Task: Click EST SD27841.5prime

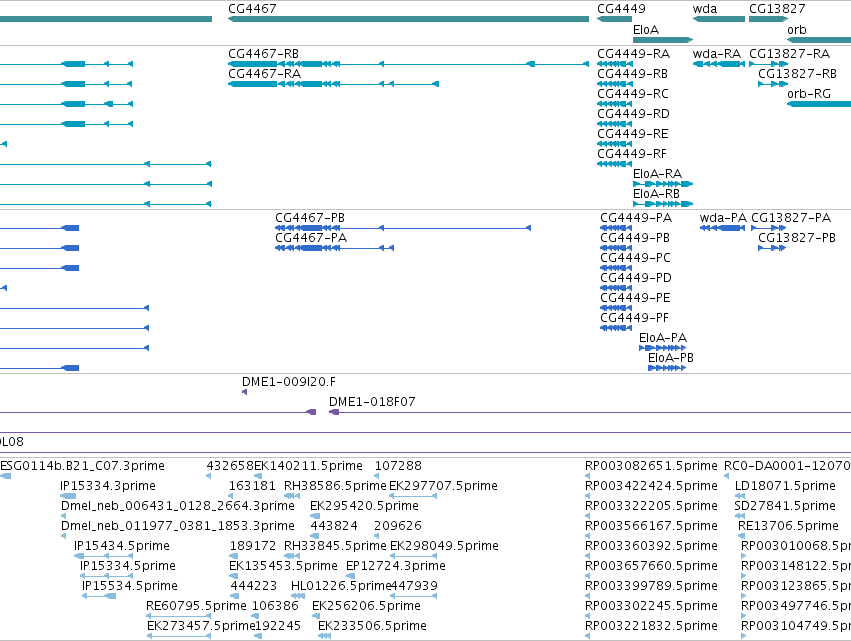Action: 740,516
